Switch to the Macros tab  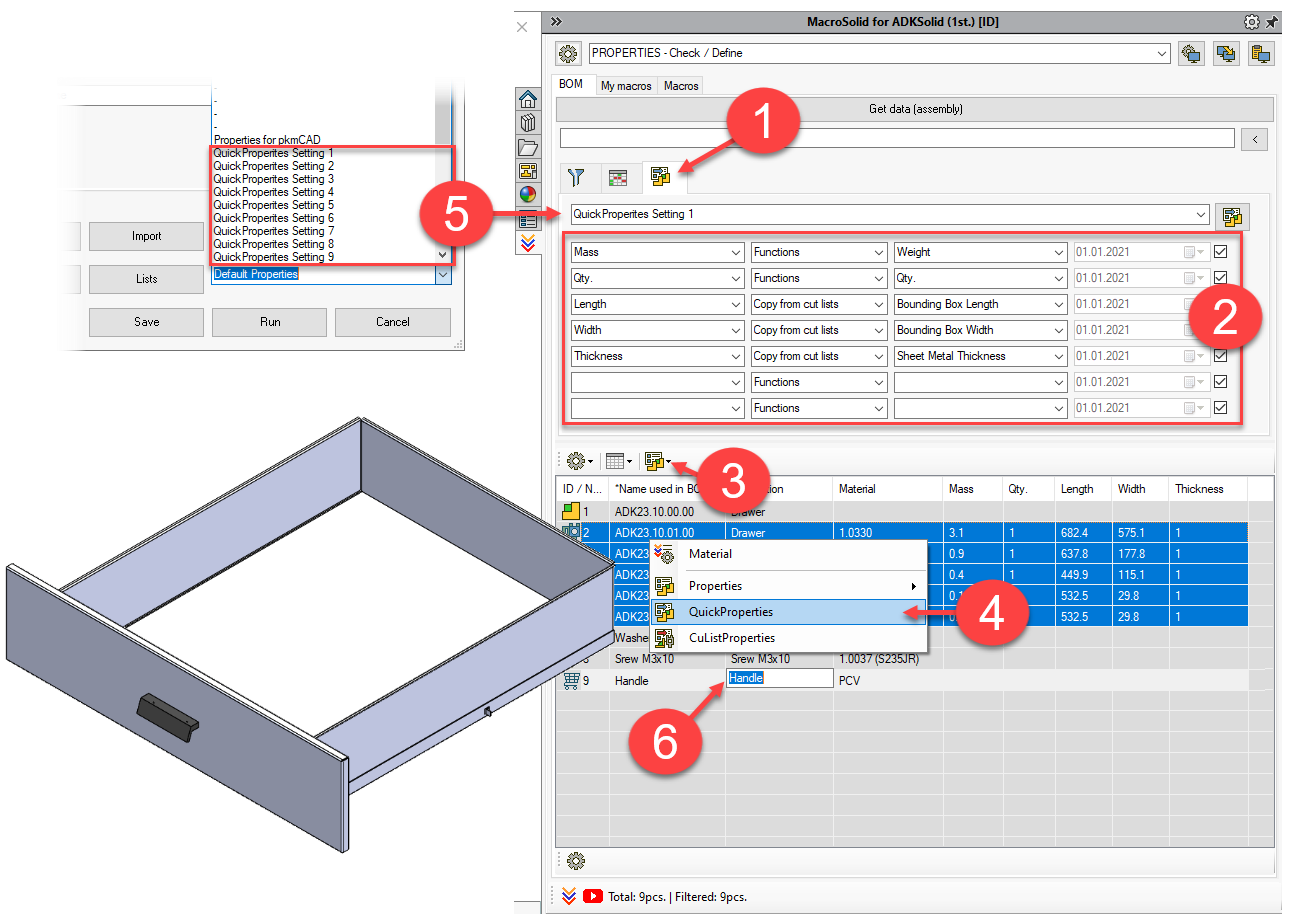[x=681, y=86]
